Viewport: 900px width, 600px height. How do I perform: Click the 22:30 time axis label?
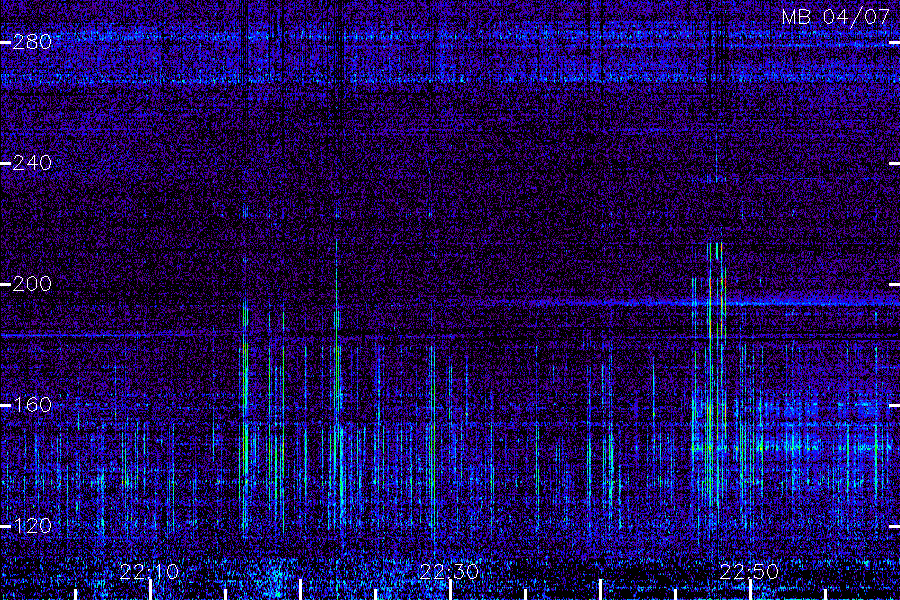click(x=449, y=572)
